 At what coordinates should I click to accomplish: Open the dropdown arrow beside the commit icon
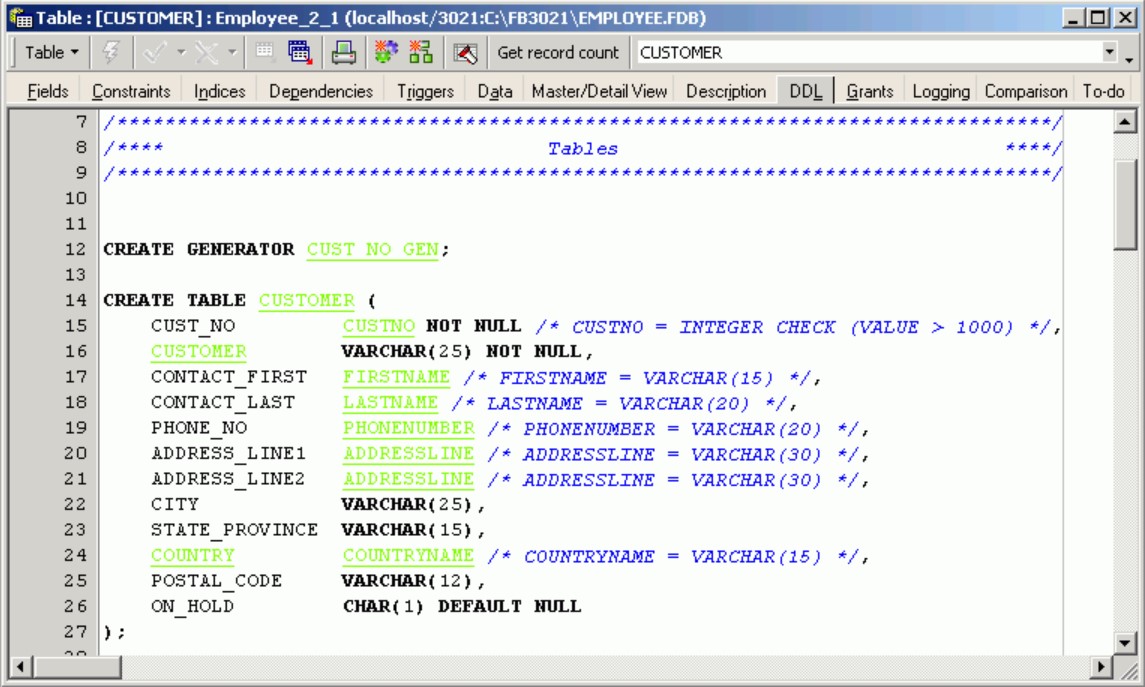click(180, 52)
